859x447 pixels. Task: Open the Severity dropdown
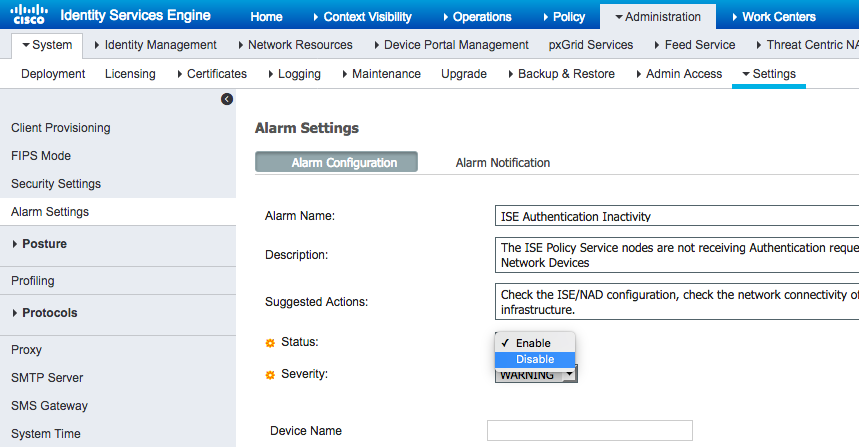536,375
